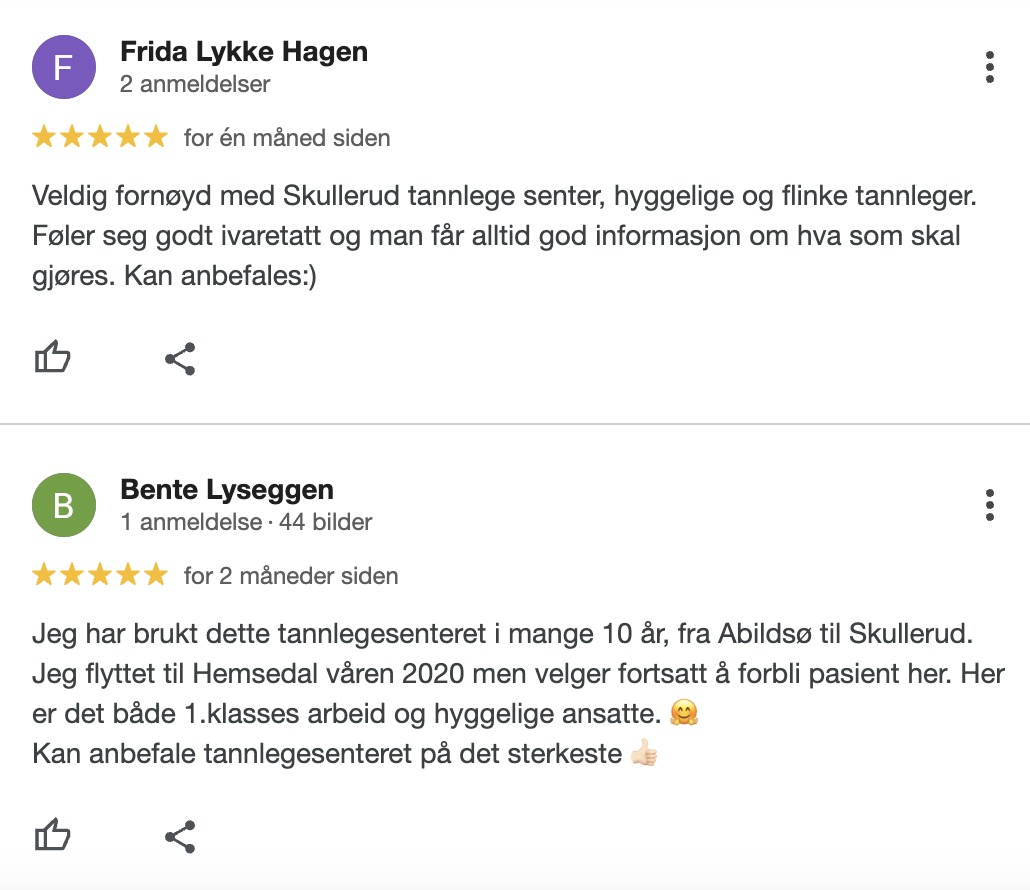Click Bente's '1 anmeldelse · 44 bilder' text
1030x890 pixels.
245,522
